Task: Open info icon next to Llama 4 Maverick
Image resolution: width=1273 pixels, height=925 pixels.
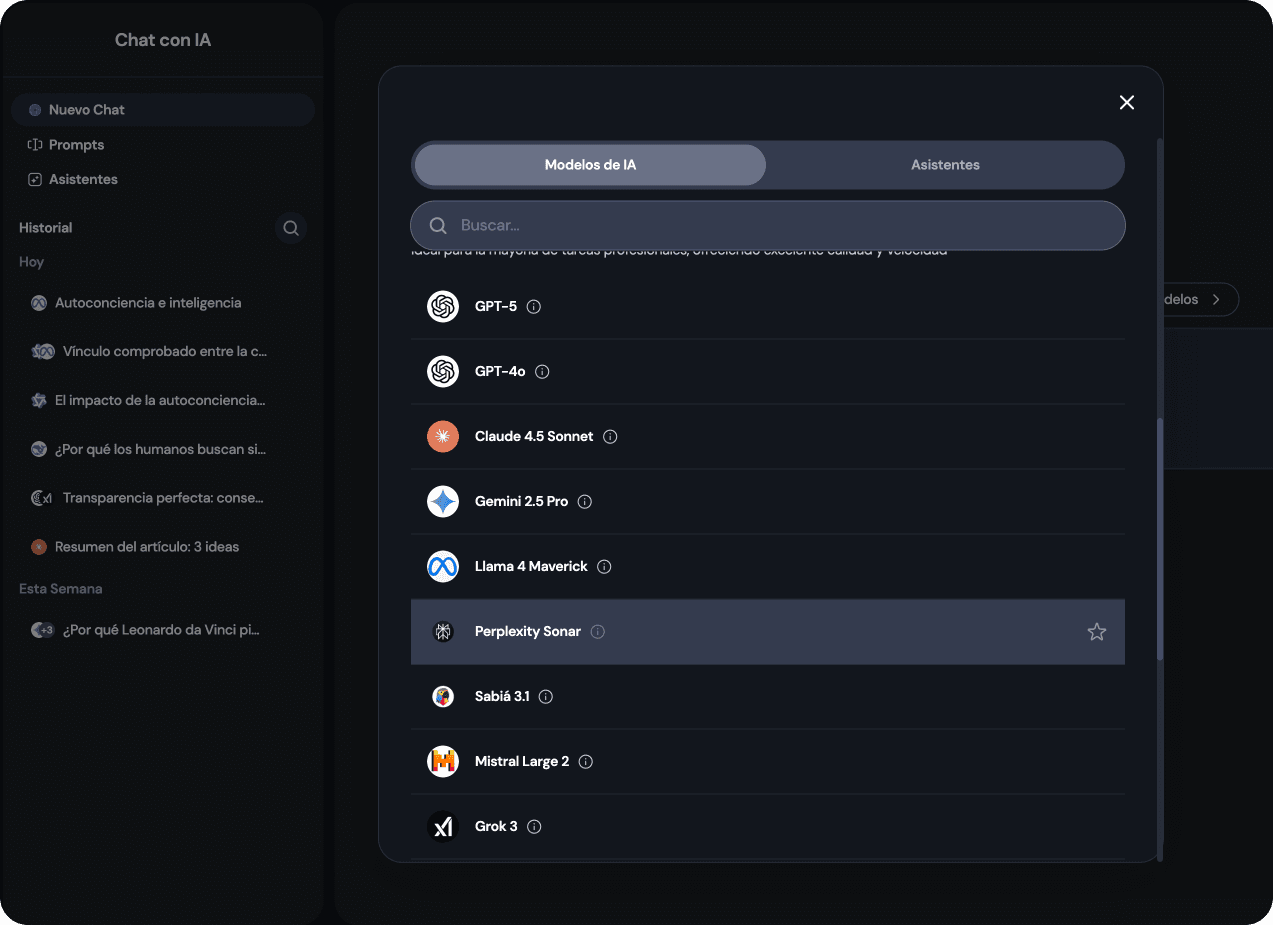Action: coord(605,567)
